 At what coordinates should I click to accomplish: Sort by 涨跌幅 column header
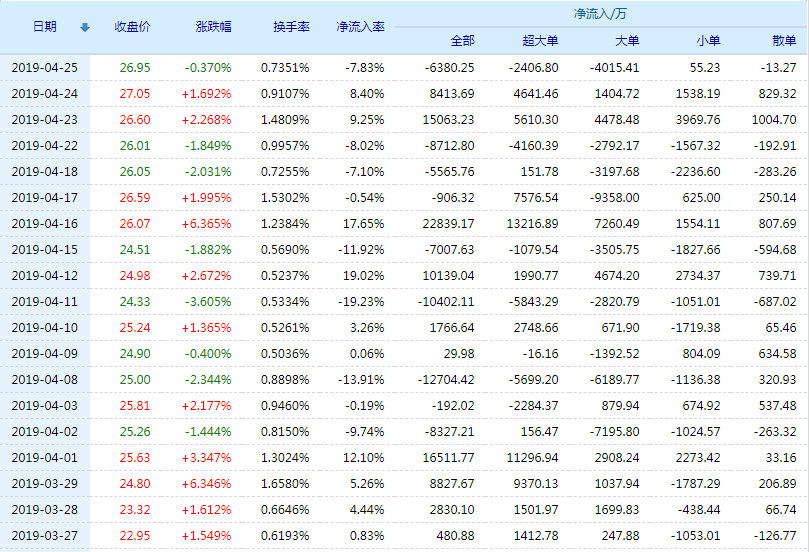(x=214, y=27)
